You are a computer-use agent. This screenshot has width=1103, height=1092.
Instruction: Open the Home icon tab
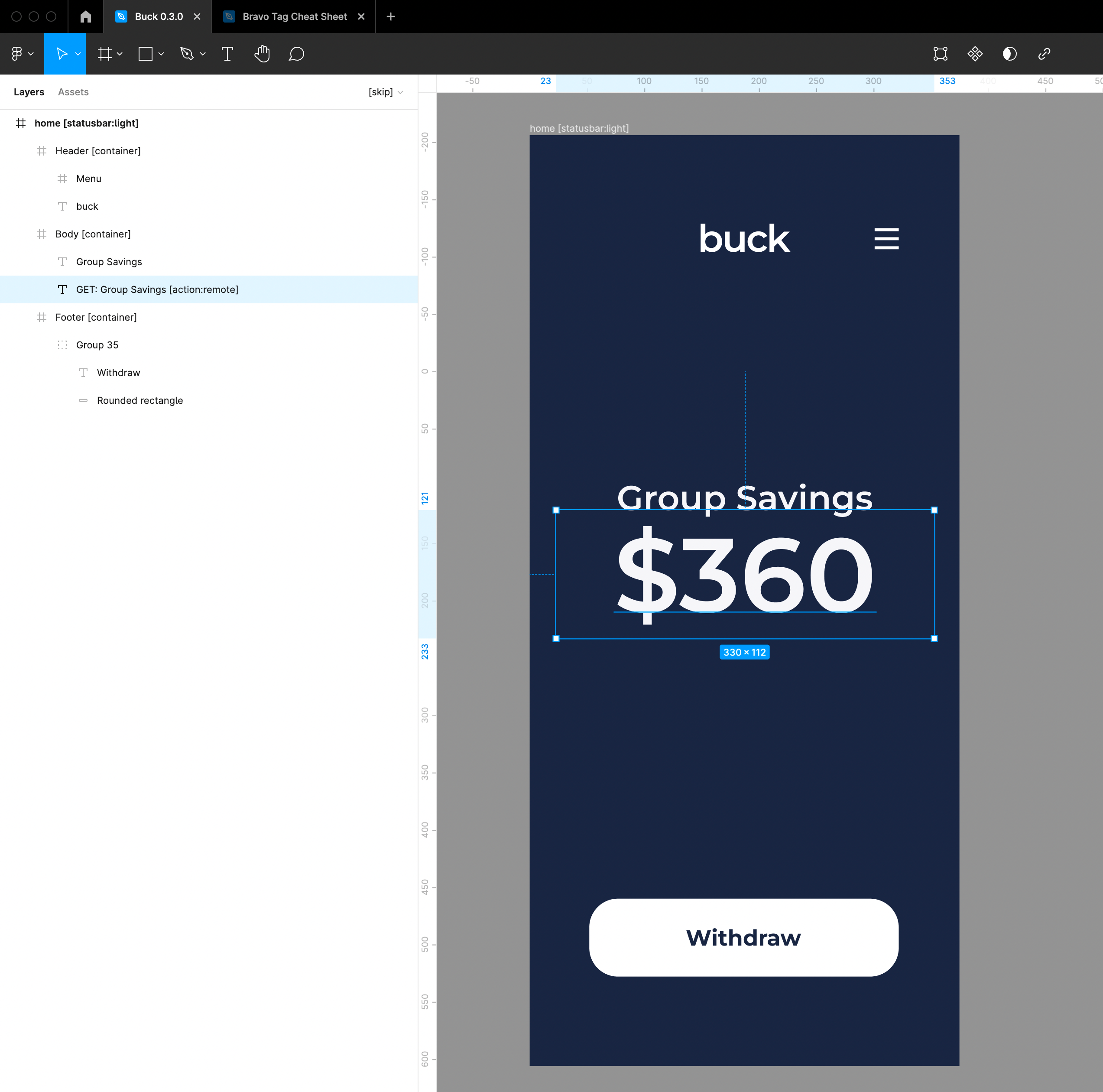(86, 16)
